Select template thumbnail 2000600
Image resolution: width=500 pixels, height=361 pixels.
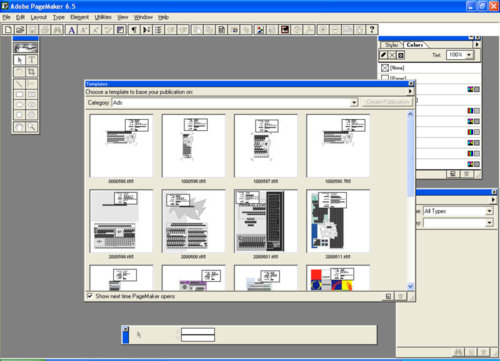coord(193,221)
